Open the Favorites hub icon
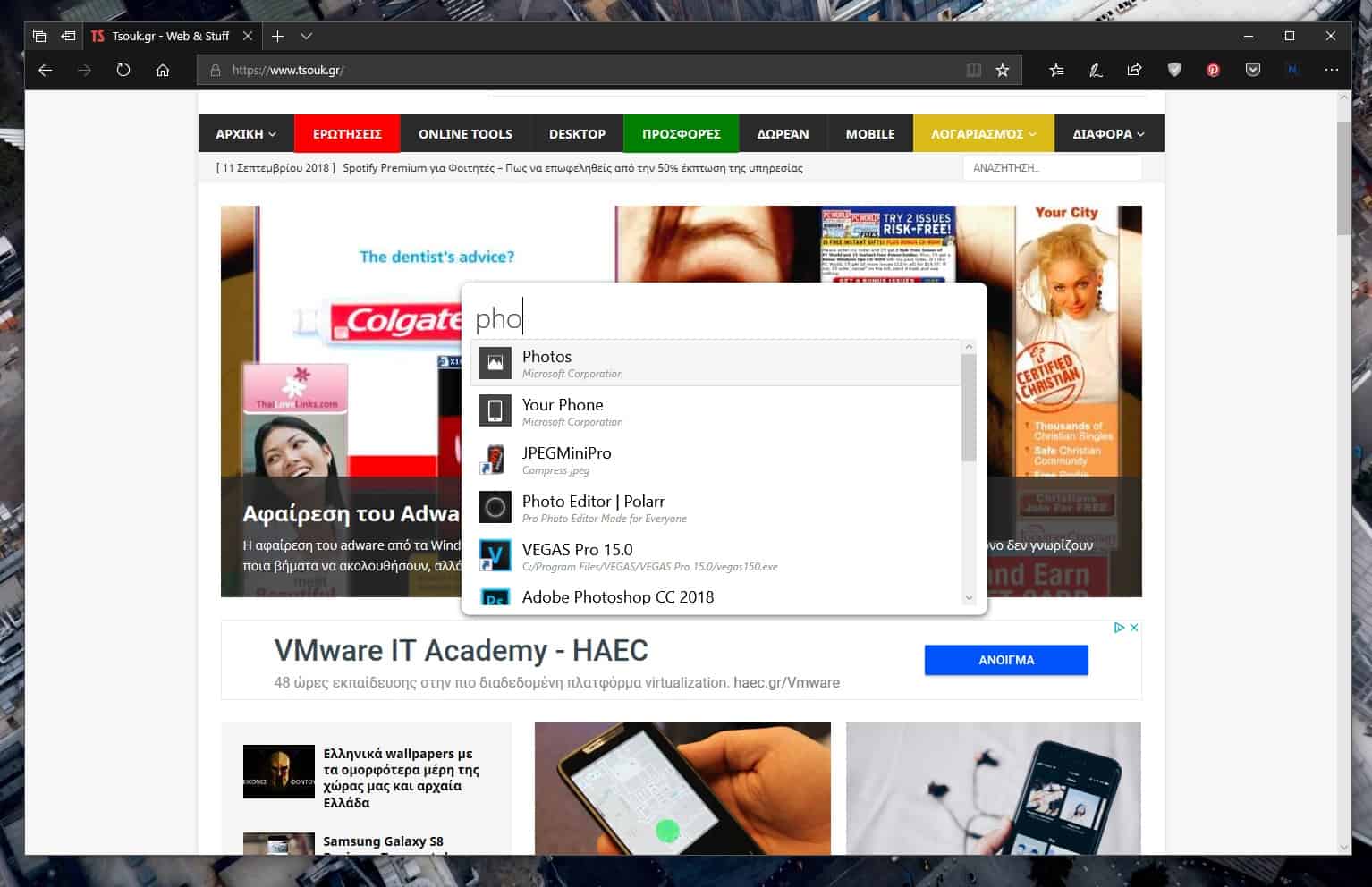The height and width of the screenshot is (887, 1372). 1056,70
